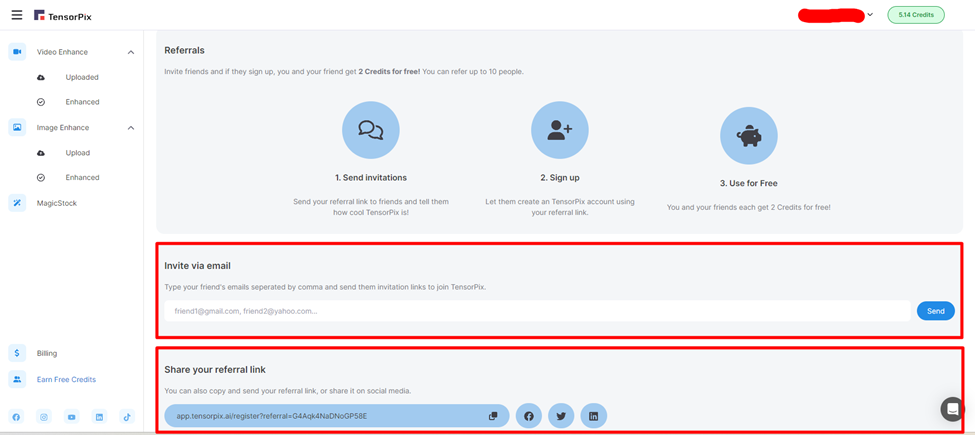Screen dimensions: 975x435
Task: Open the TikTok page from the sidebar footer
Action: 127,417
